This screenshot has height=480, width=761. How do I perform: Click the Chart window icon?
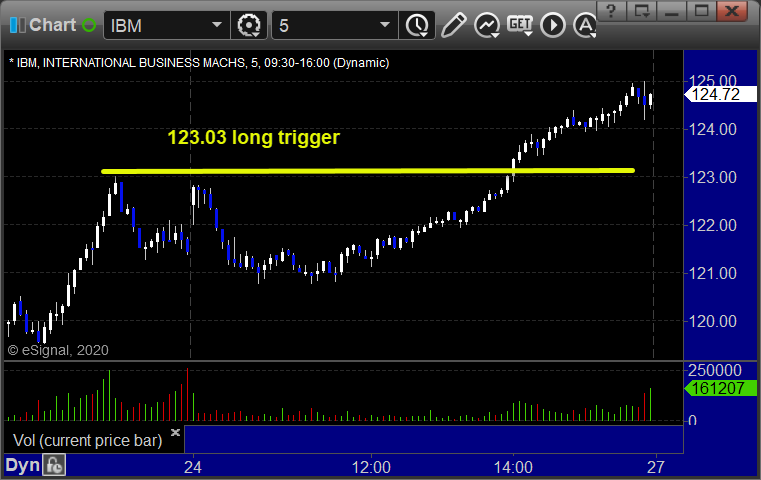(x=17, y=25)
